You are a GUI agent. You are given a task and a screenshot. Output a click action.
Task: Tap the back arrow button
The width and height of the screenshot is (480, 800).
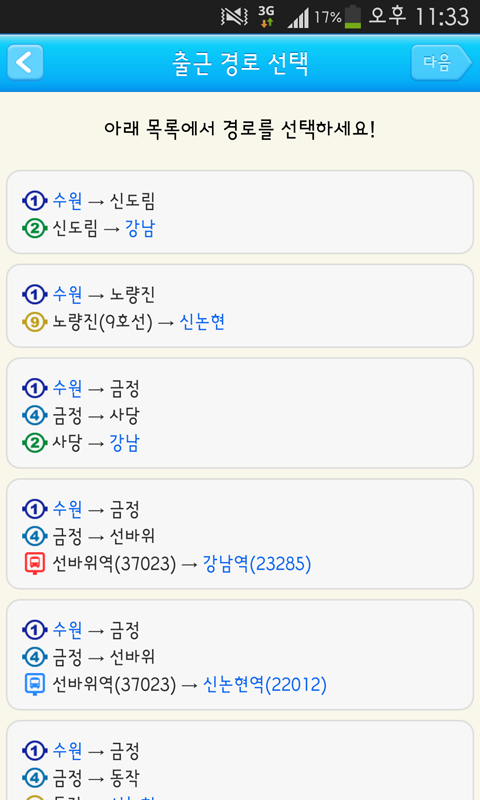[x=25, y=63]
